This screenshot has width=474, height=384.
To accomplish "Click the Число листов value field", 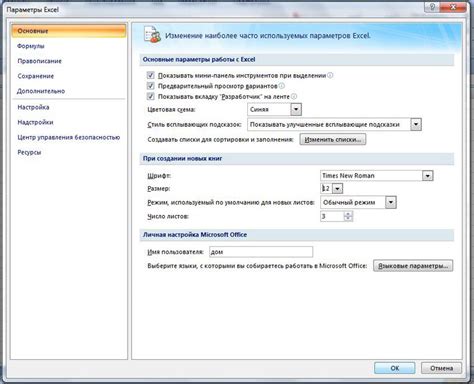I will pyautogui.click(x=332, y=216).
